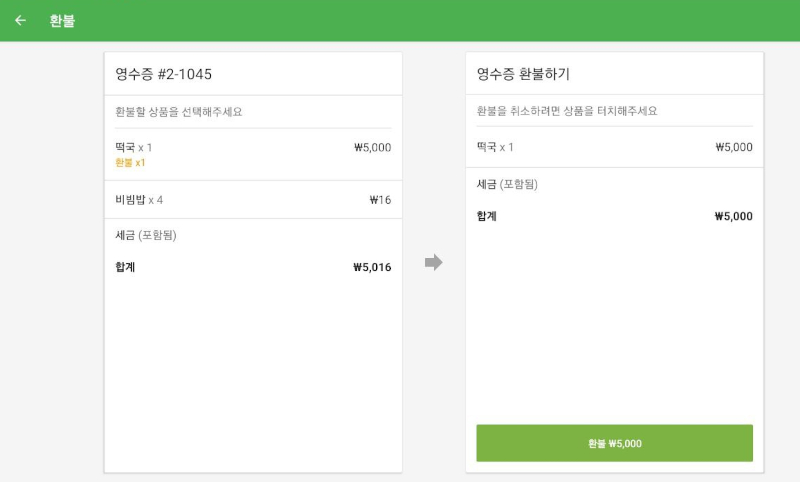Select 떡국 x 1 item in receipt #2-1045
This screenshot has height=482, width=800.
click(253, 155)
